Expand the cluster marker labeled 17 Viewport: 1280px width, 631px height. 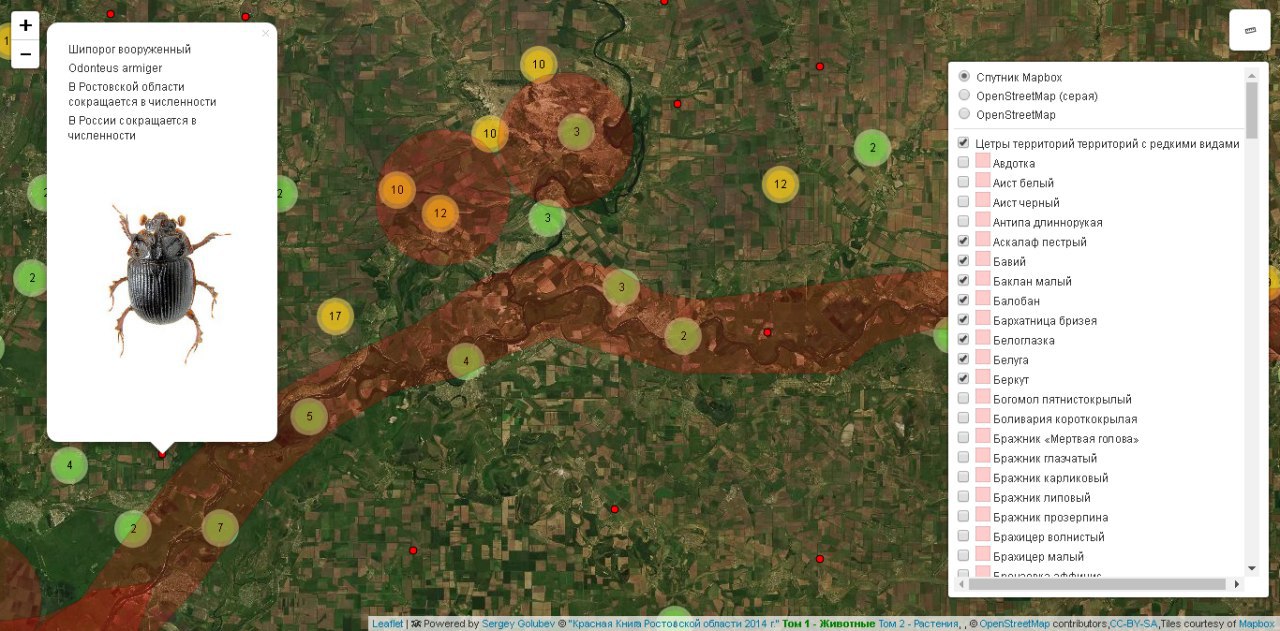[x=335, y=317]
